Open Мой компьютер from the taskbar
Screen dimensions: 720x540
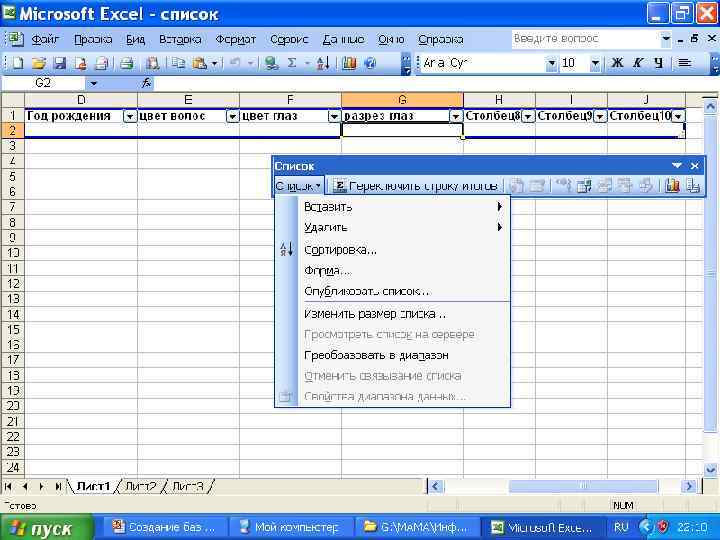tap(291, 528)
